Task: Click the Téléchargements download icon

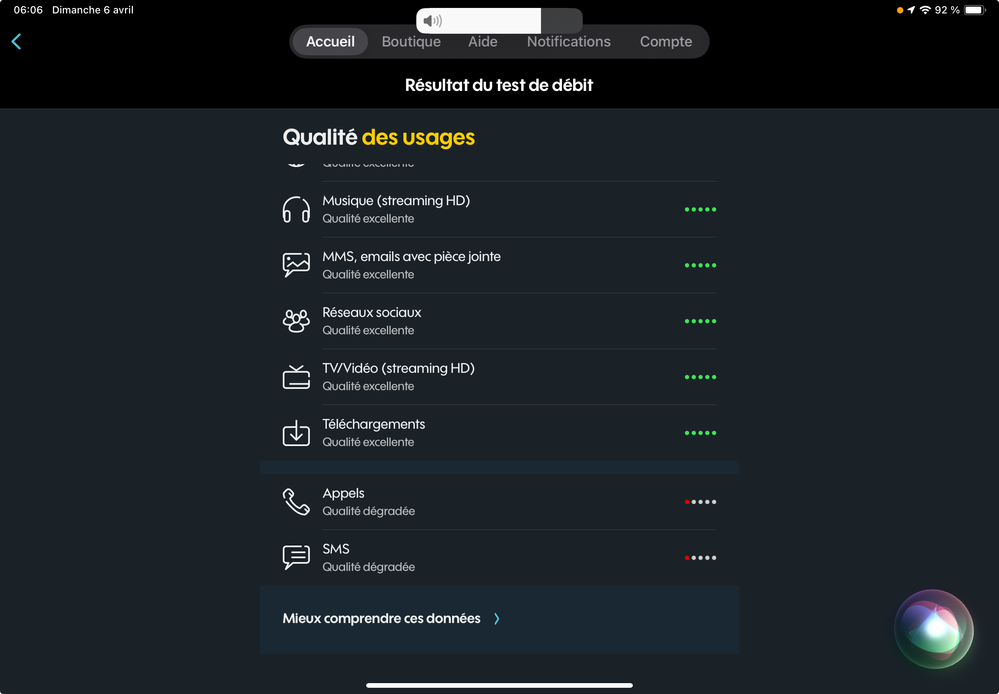Action: pos(296,433)
